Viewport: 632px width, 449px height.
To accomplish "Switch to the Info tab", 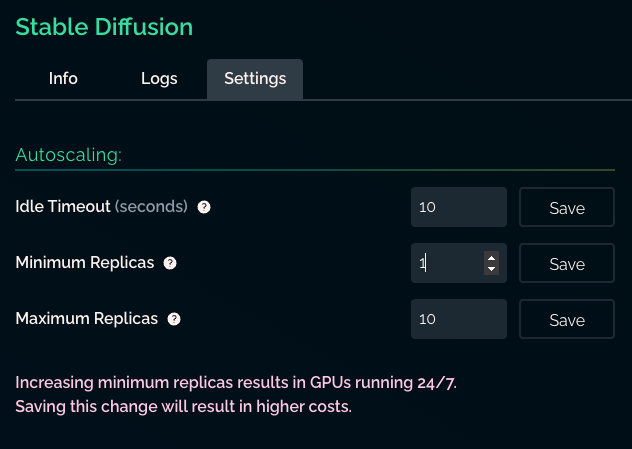I will tap(63, 79).
